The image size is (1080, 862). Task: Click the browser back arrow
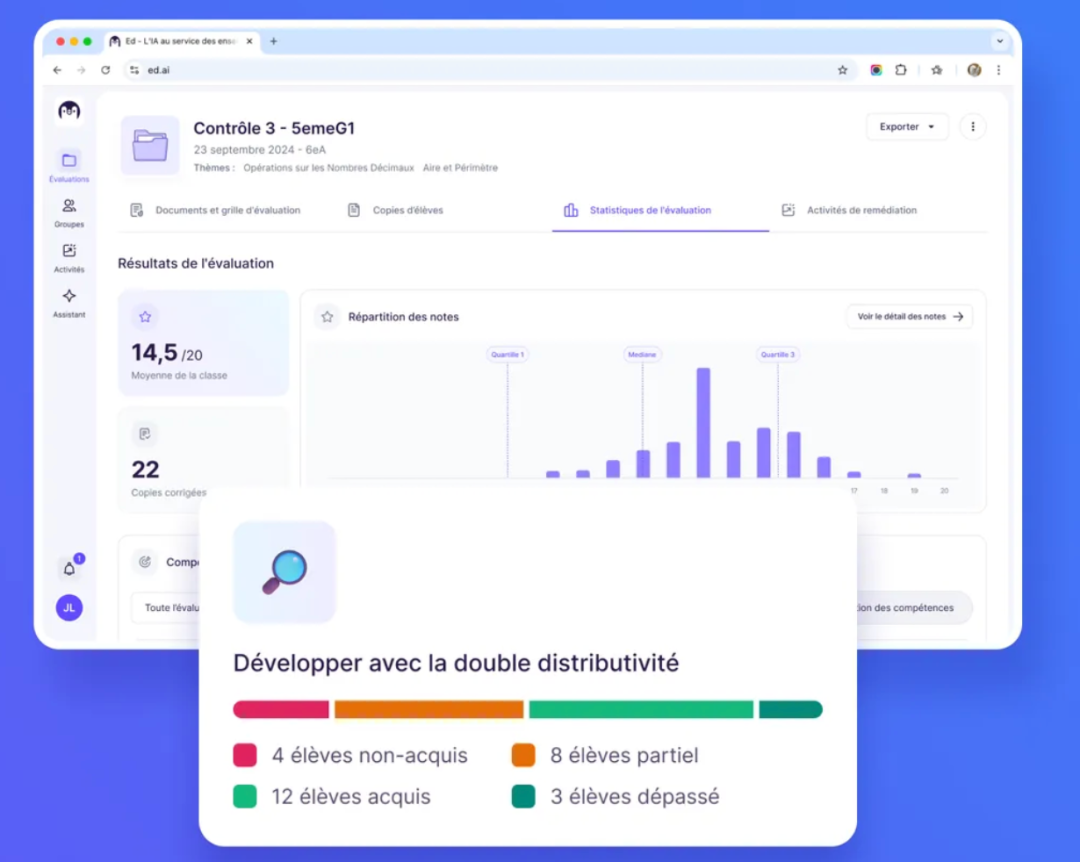(x=57, y=70)
